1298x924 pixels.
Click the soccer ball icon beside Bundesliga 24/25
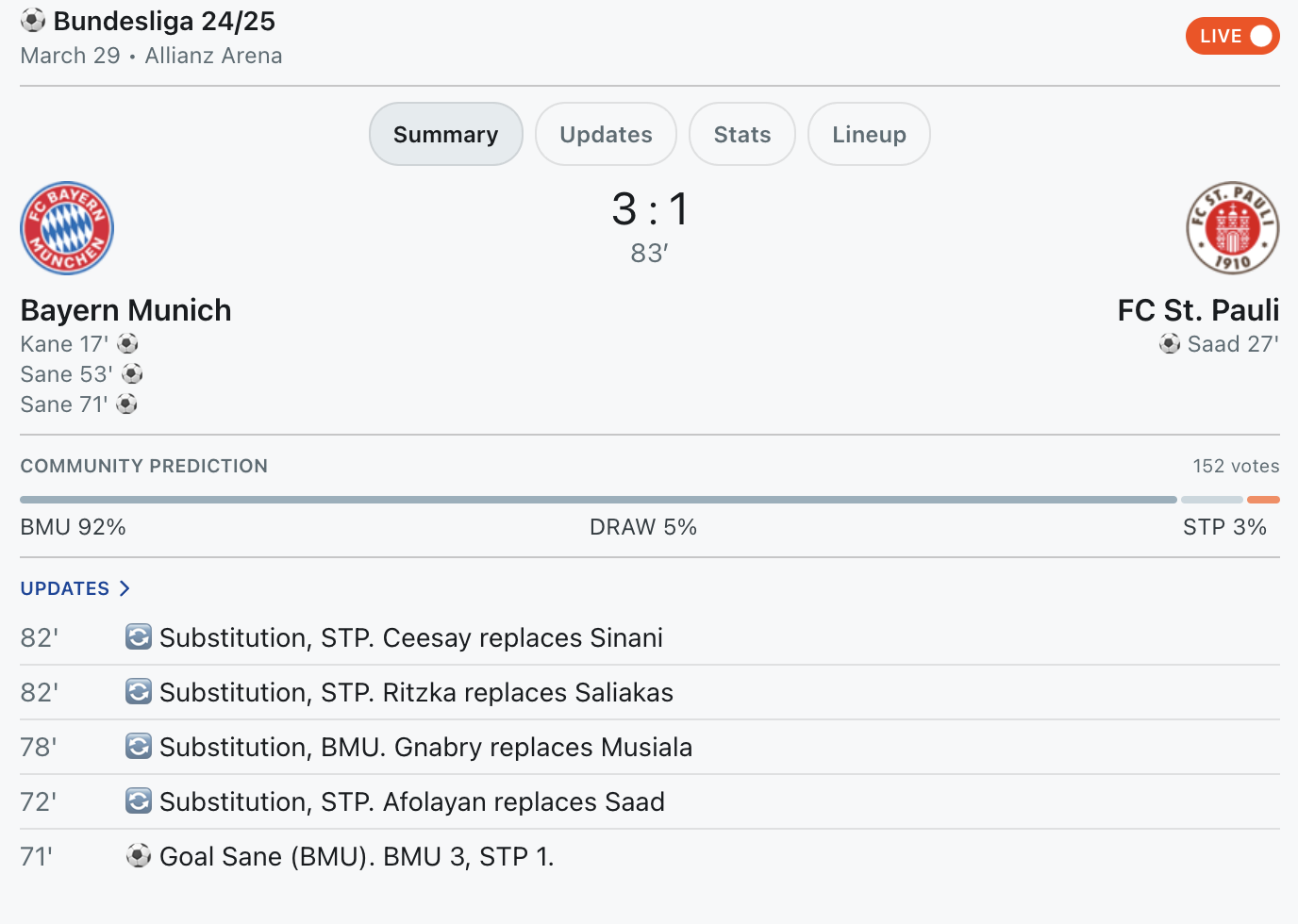33,20
